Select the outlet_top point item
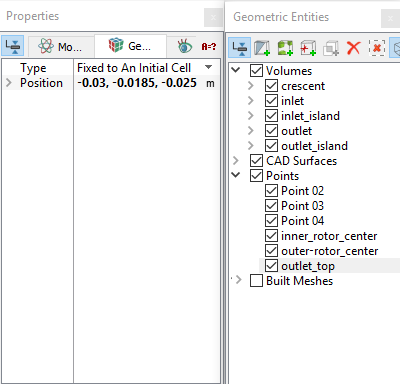Screen dimensions: 400x384 tap(308, 266)
